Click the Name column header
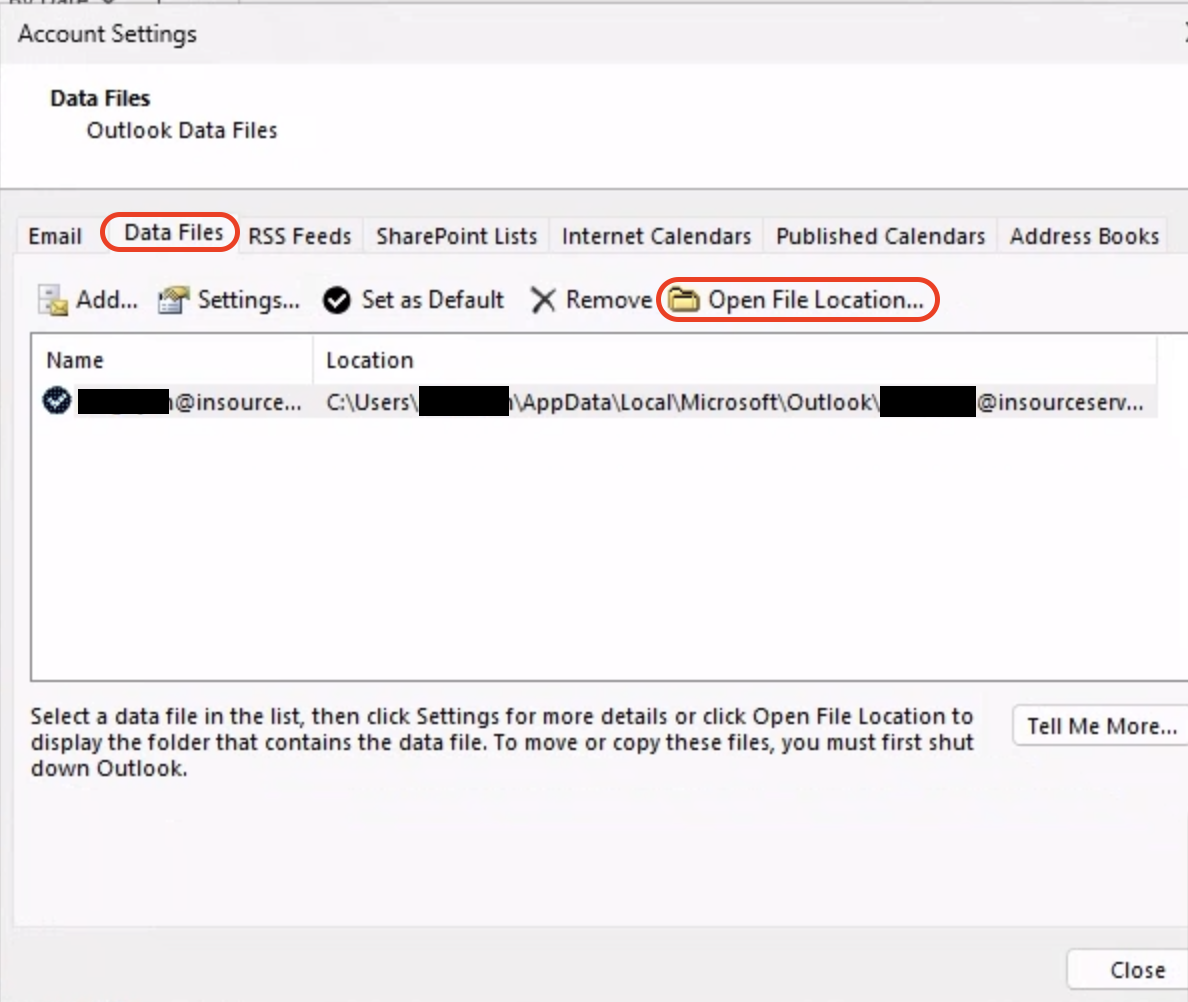Screen dimensions: 1188x1002 pos(172,361)
